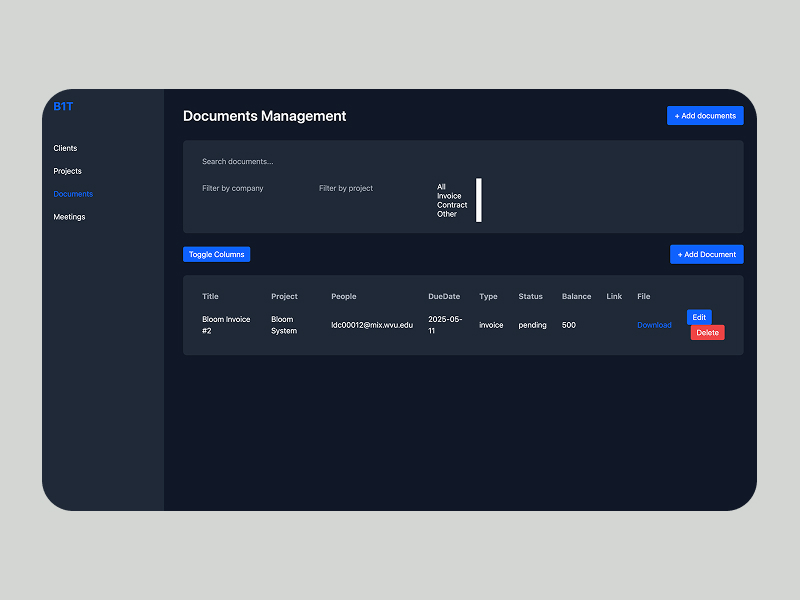Choose 'Invoice' in the type filter list
The height and width of the screenshot is (600, 800).
click(449, 196)
